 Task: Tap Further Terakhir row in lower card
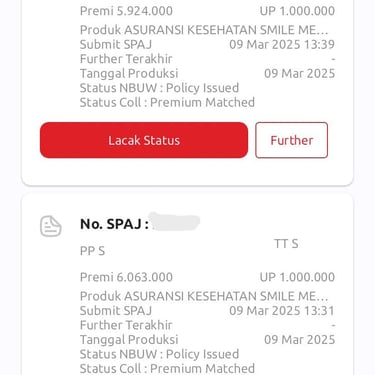[207, 325]
